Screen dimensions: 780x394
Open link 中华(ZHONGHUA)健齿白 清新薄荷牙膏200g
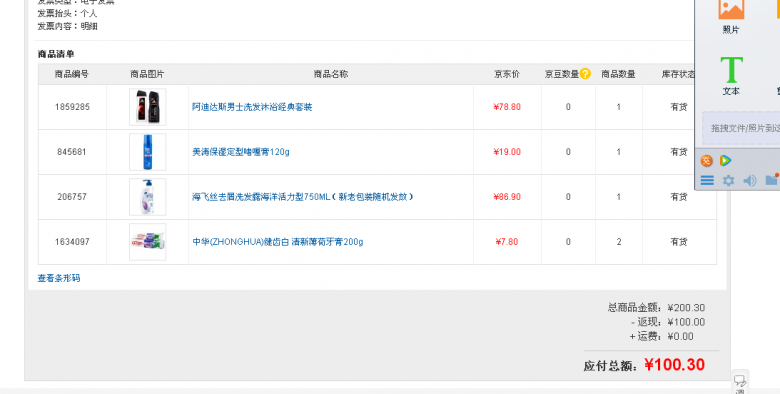[x=278, y=242]
